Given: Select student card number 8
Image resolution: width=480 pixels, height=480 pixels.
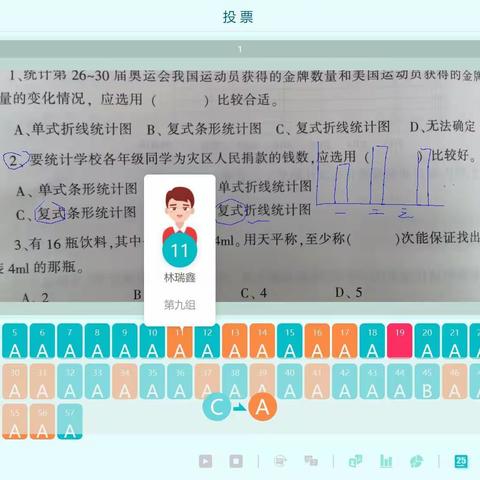Looking at the screenshot, I should (97, 341).
